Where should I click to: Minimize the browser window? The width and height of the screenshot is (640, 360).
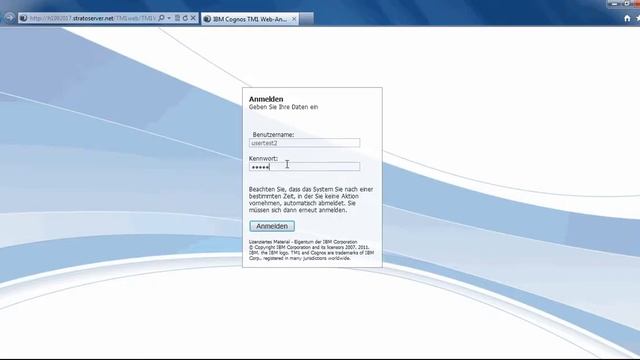pos(615,3)
